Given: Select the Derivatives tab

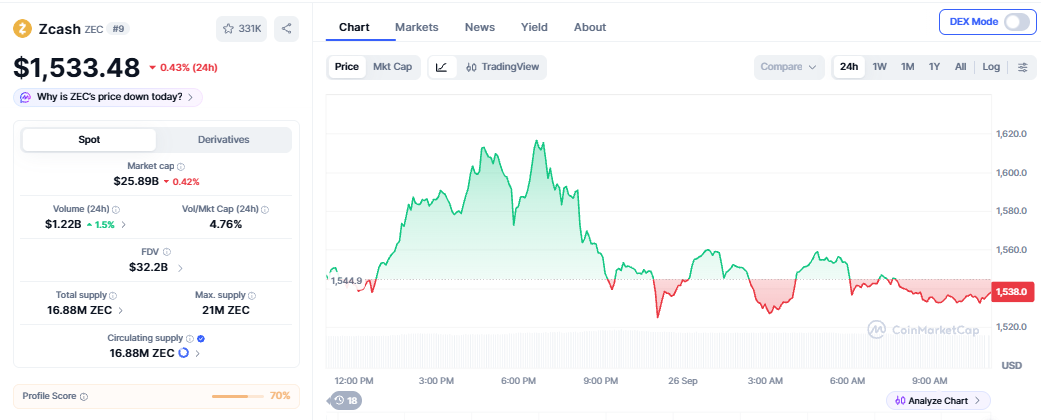Looking at the screenshot, I should coord(224,140).
